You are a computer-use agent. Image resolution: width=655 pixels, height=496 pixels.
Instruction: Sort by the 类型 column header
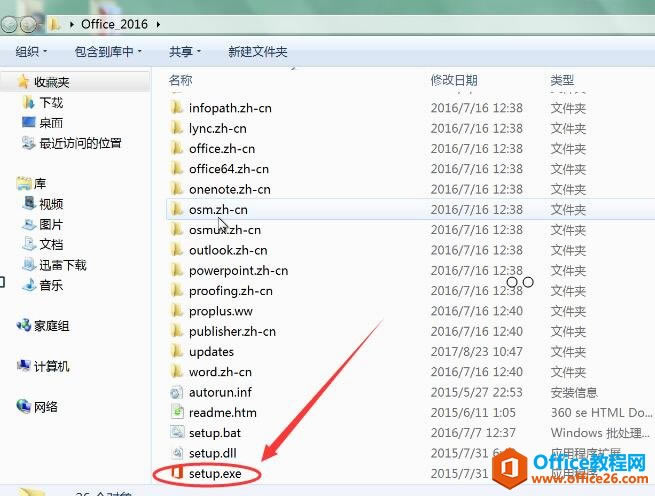pos(562,80)
